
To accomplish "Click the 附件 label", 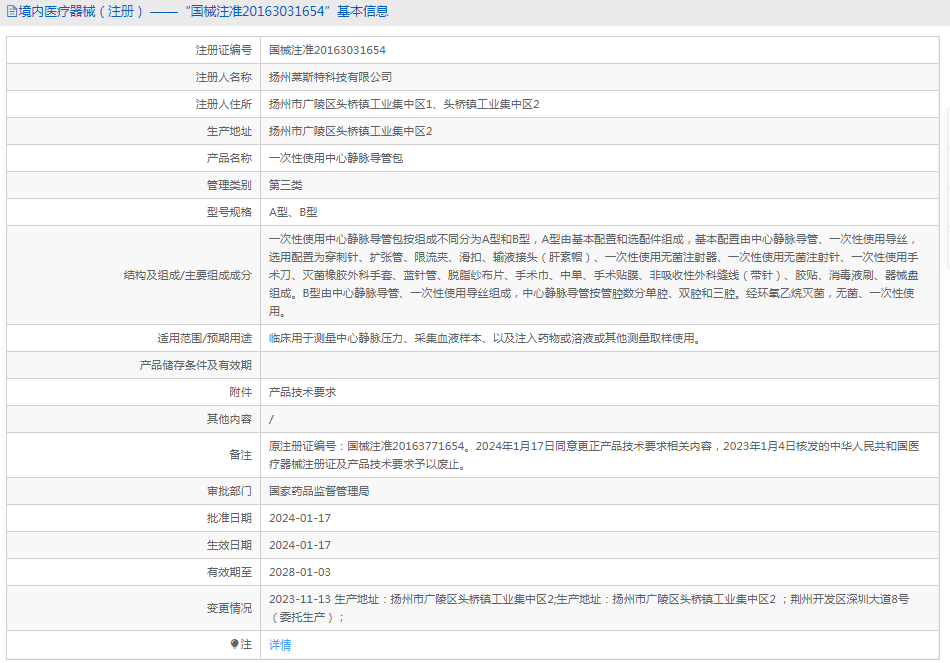I will click(x=241, y=392).
